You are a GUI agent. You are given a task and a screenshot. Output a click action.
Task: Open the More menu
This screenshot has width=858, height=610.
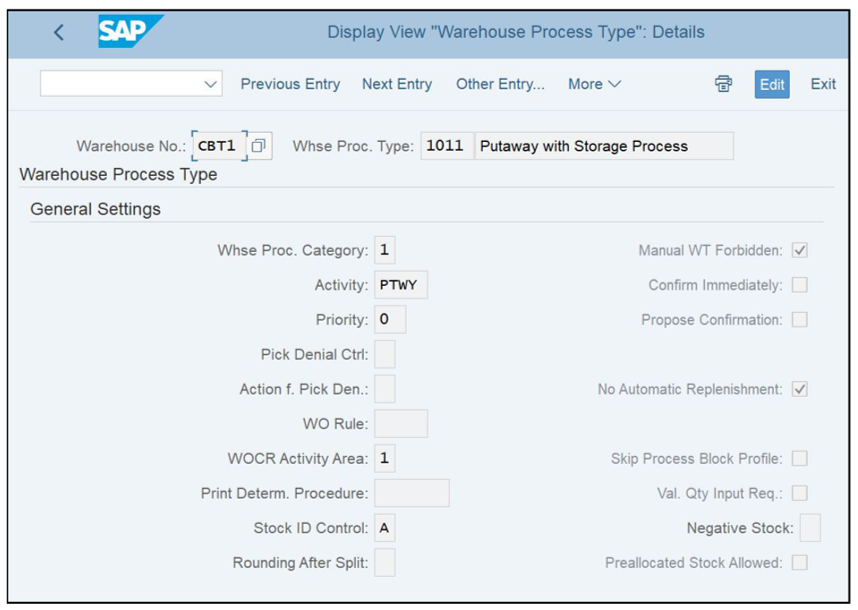[x=594, y=84]
